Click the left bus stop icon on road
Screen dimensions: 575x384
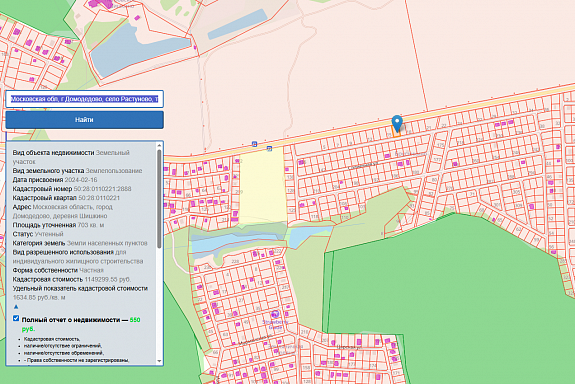pyautogui.click(x=254, y=144)
